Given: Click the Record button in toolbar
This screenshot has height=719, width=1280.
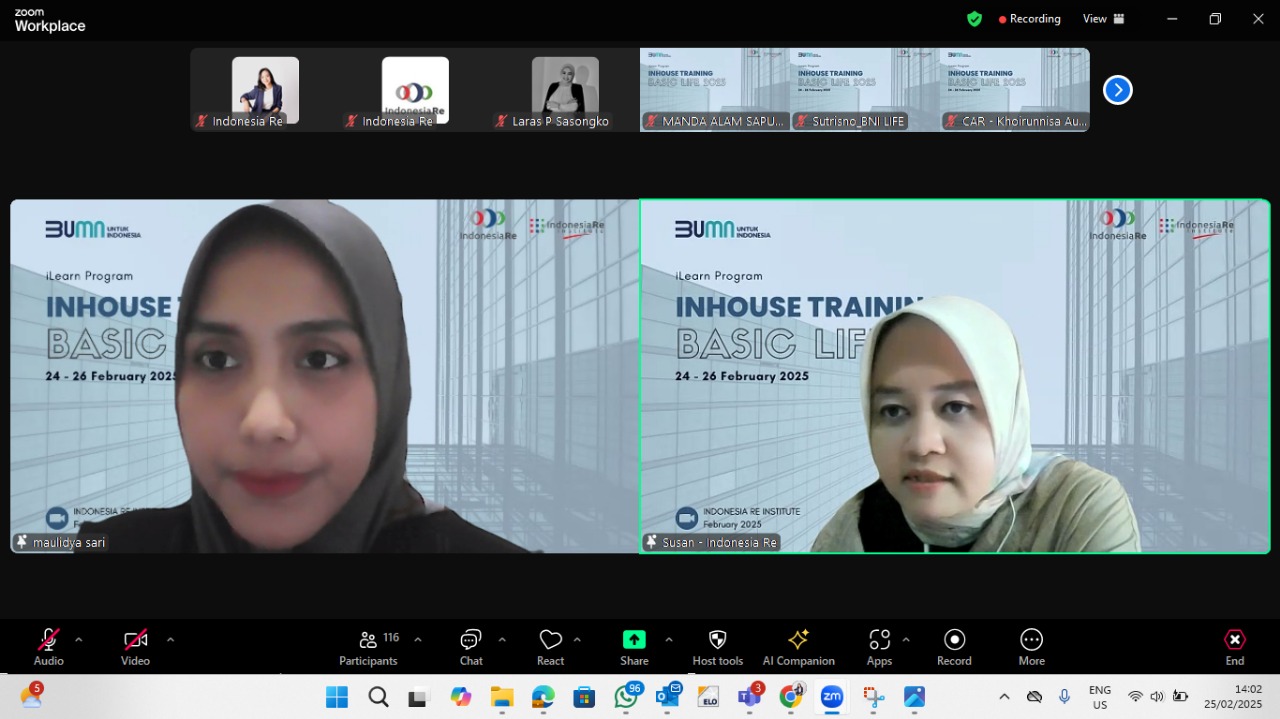Looking at the screenshot, I should click(954, 647).
